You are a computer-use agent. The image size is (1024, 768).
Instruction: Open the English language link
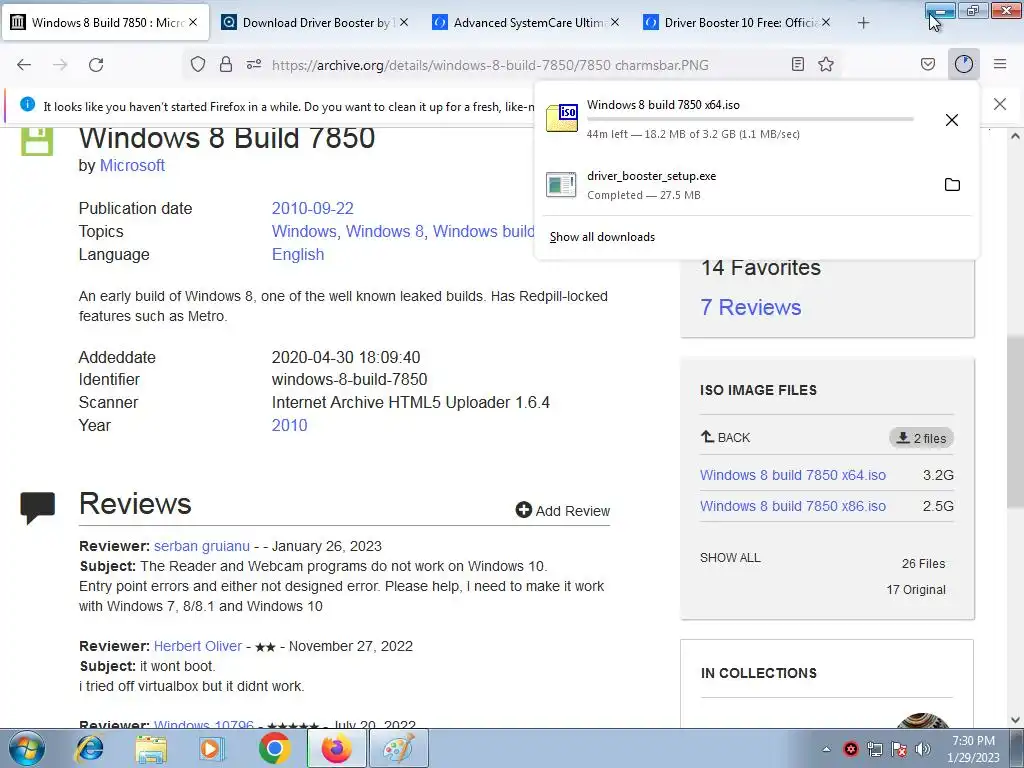(x=298, y=254)
